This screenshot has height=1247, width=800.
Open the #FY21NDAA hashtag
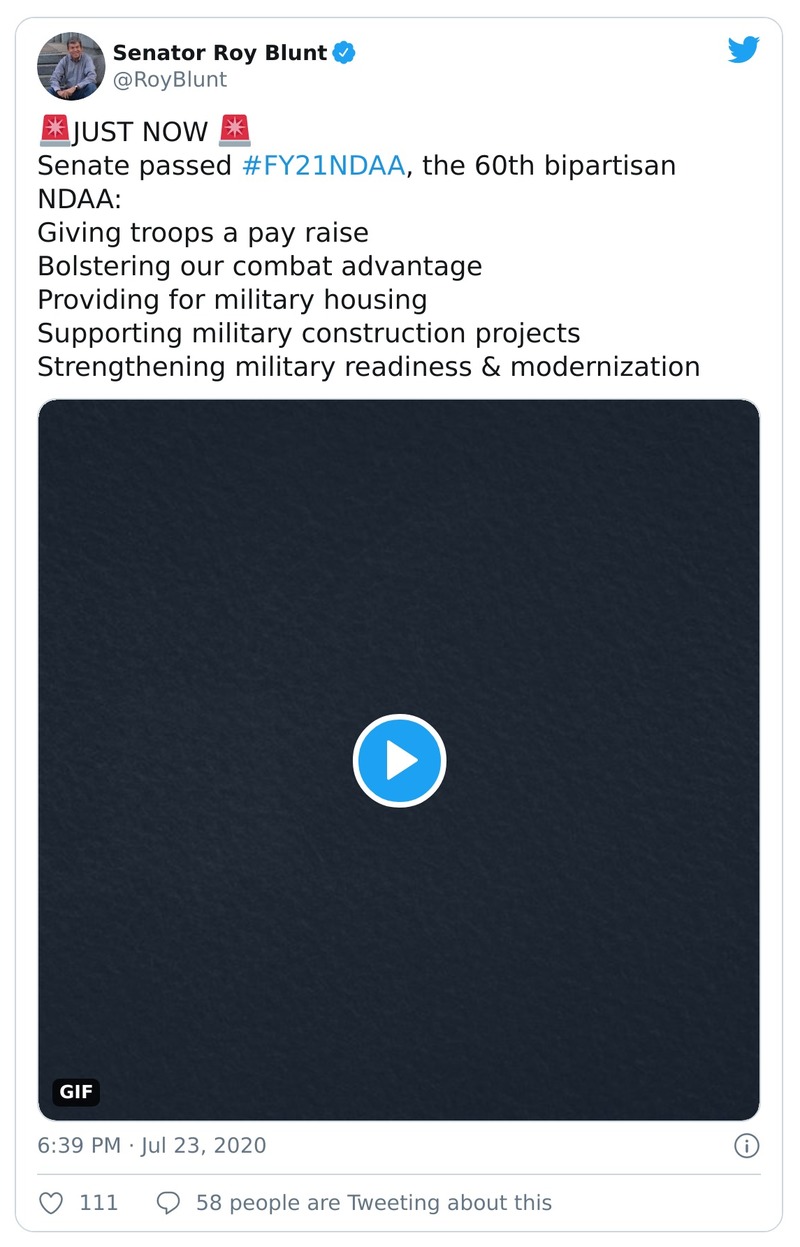(x=323, y=165)
